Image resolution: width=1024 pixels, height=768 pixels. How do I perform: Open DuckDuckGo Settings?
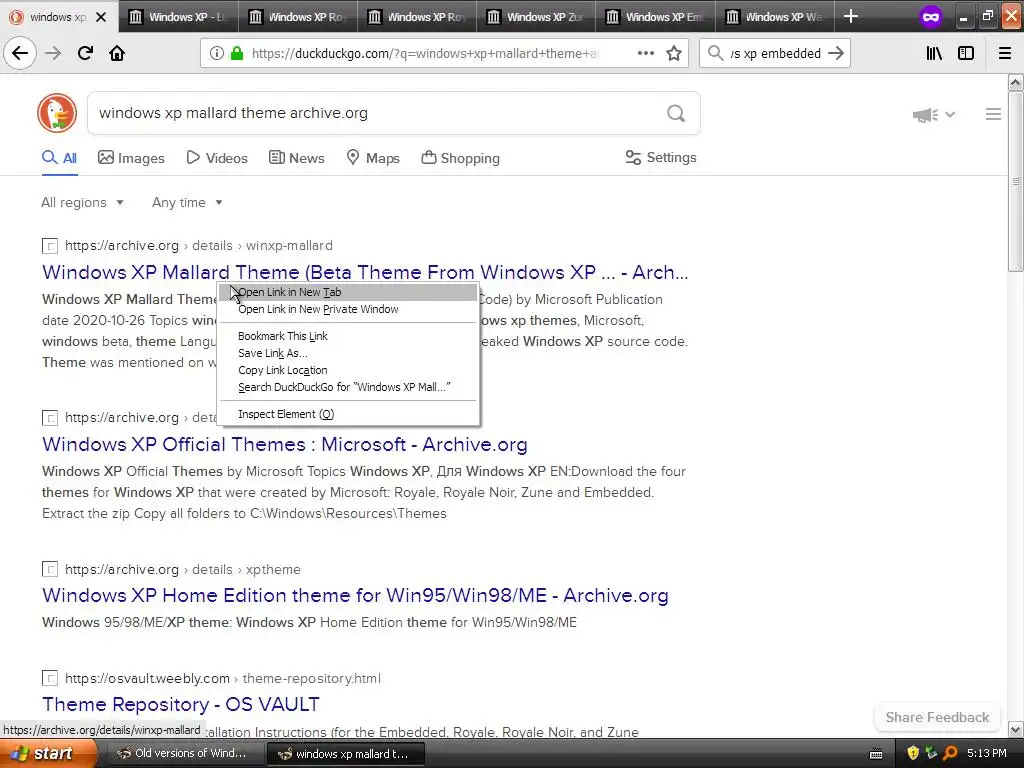click(661, 157)
